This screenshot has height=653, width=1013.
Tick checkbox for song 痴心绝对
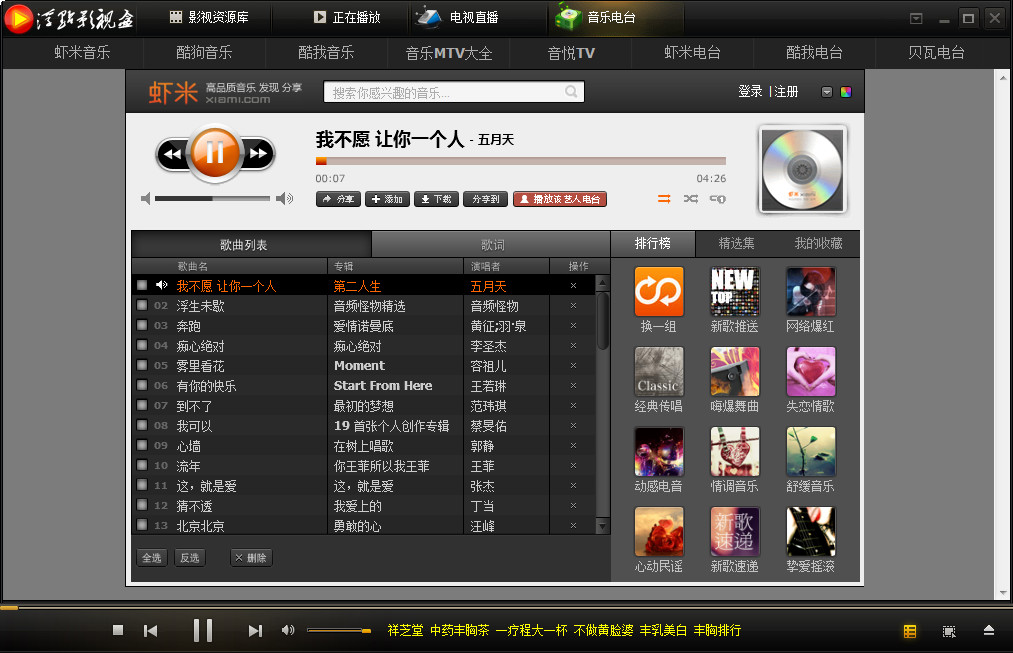tap(142, 345)
